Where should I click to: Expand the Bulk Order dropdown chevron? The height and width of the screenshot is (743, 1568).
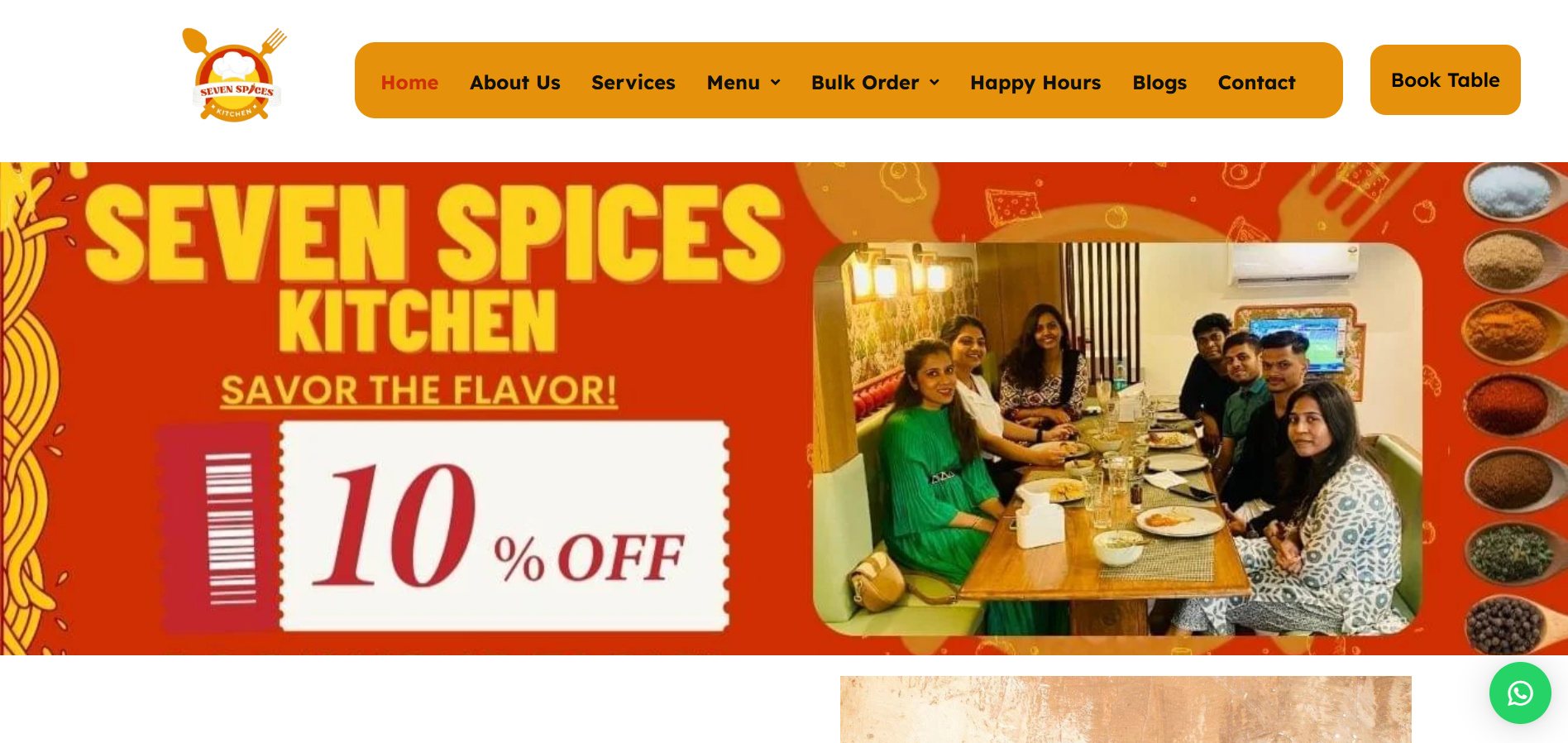(935, 83)
